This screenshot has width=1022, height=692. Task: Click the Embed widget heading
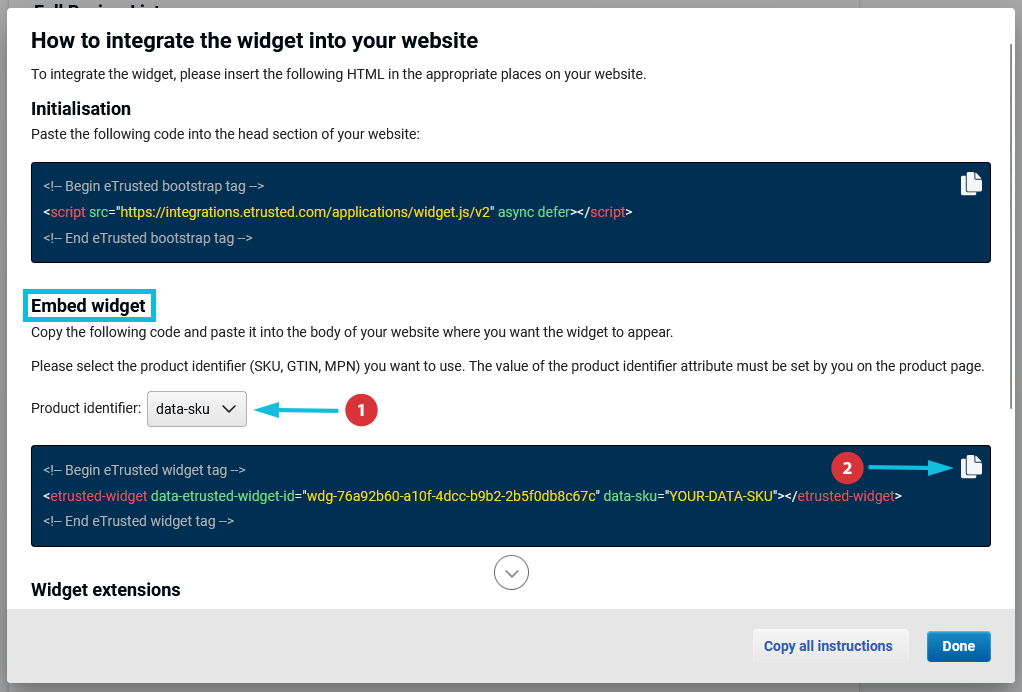[89, 306]
